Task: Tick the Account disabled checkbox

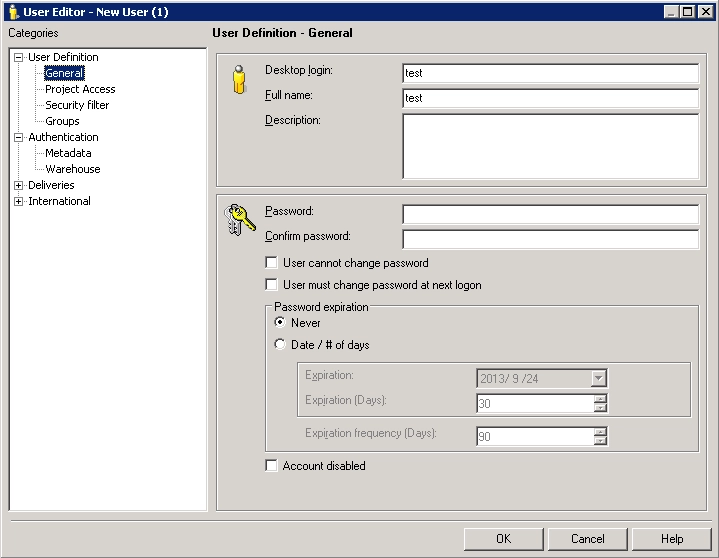Action: [x=271, y=466]
